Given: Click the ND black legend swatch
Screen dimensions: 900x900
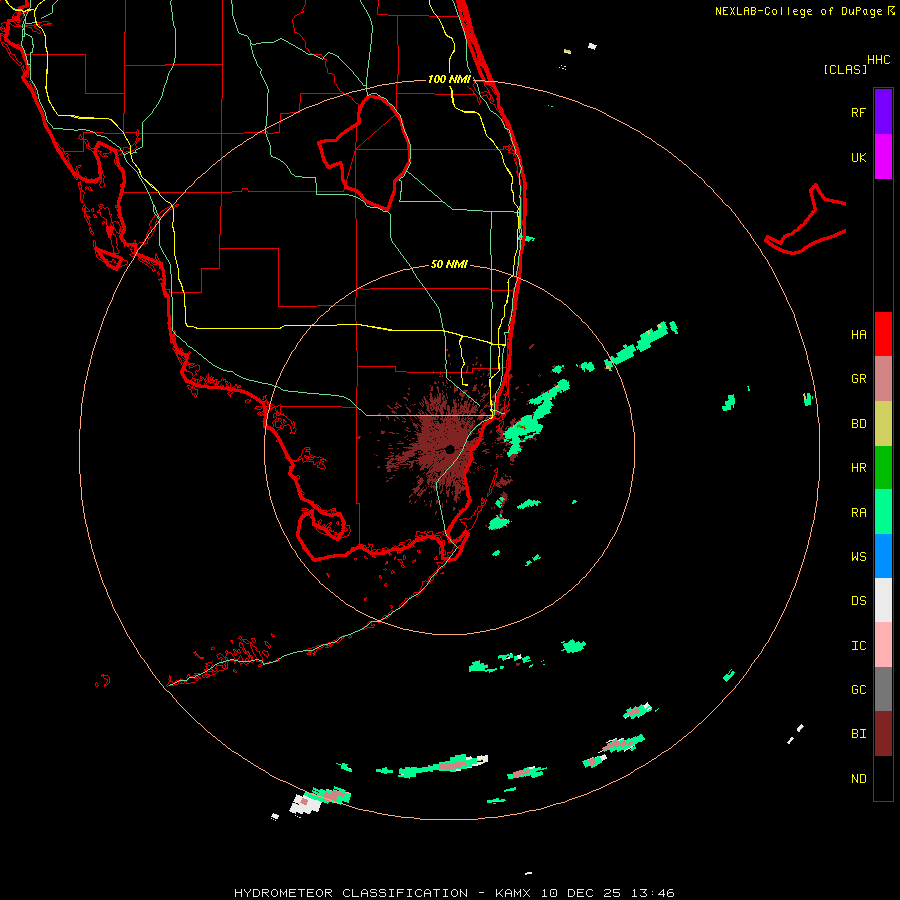Looking at the screenshot, I should click(x=883, y=778).
